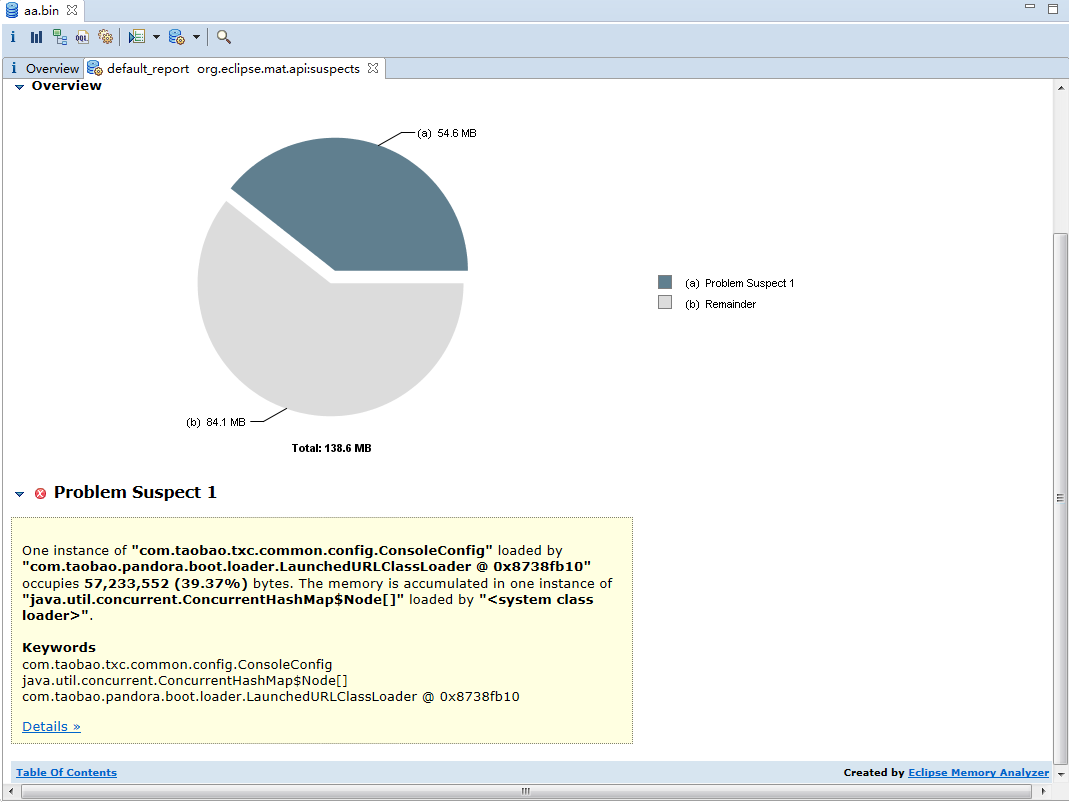1069x802 pixels.
Task: Collapse the Problem Suspect 1 section
Action: point(19,494)
